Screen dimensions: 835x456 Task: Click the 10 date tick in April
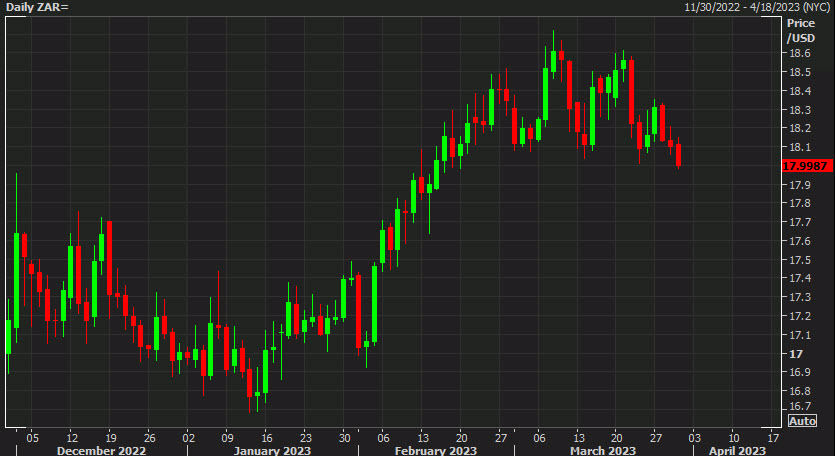click(x=734, y=438)
